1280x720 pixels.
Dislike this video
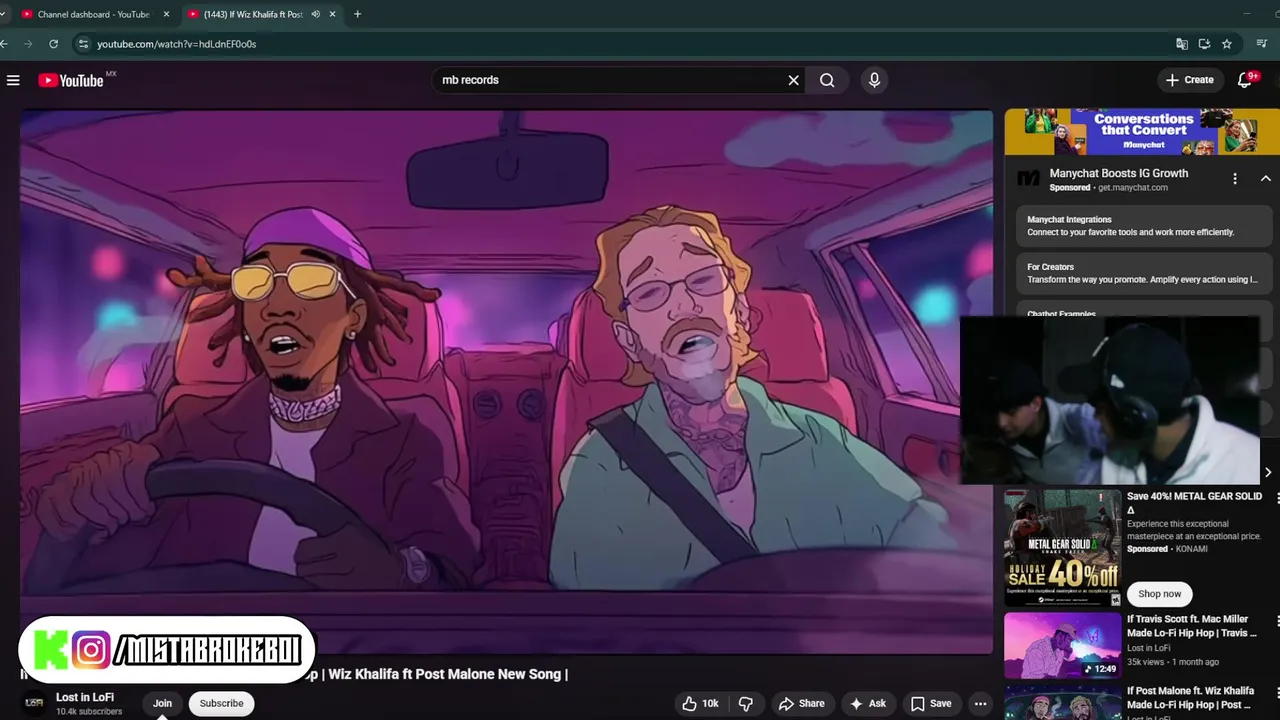pyautogui.click(x=746, y=704)
